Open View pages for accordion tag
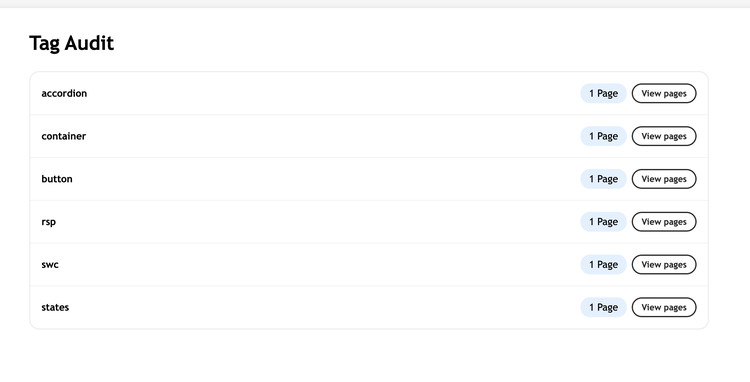750x382 pixels. 664,93
